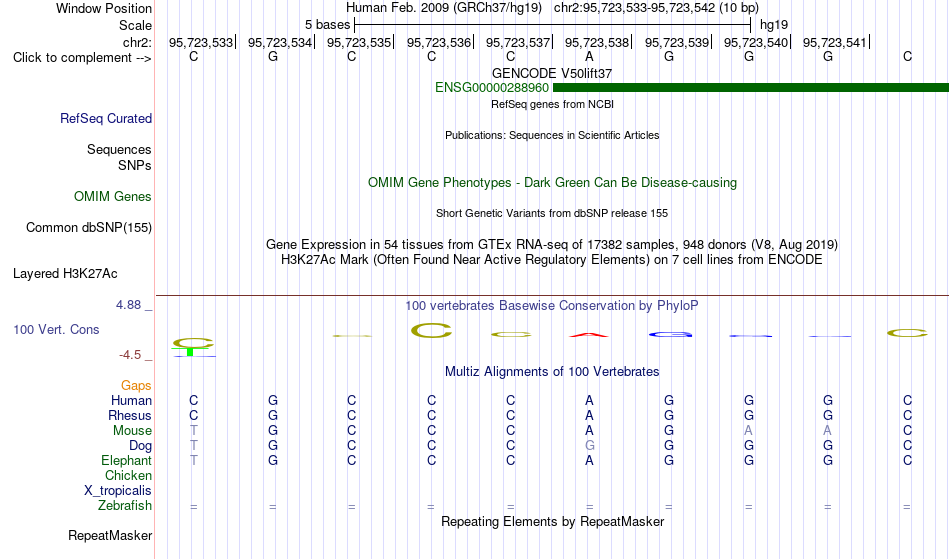
Task: Click the -4.5 PhyloP lower scale value
Action: 130,355
